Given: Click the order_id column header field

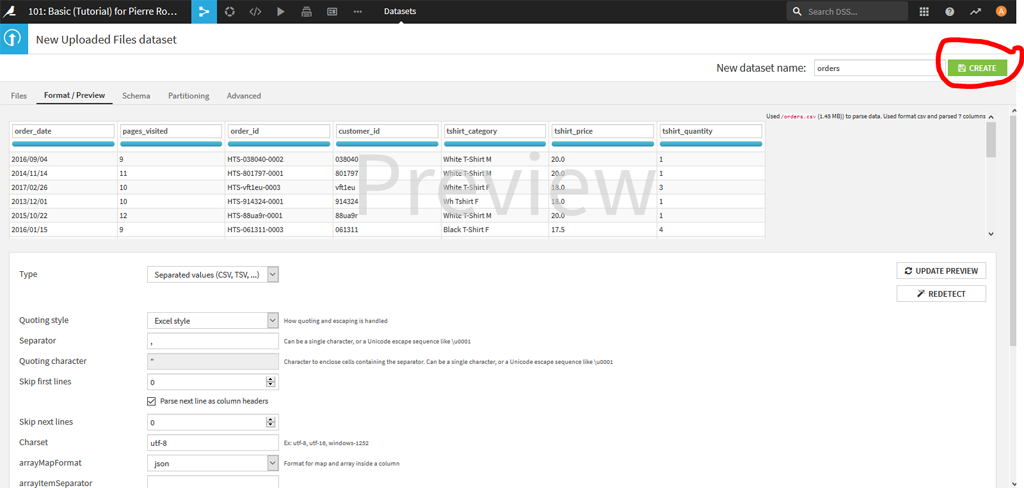Looking at the screenshot, I should click(279, 131).
